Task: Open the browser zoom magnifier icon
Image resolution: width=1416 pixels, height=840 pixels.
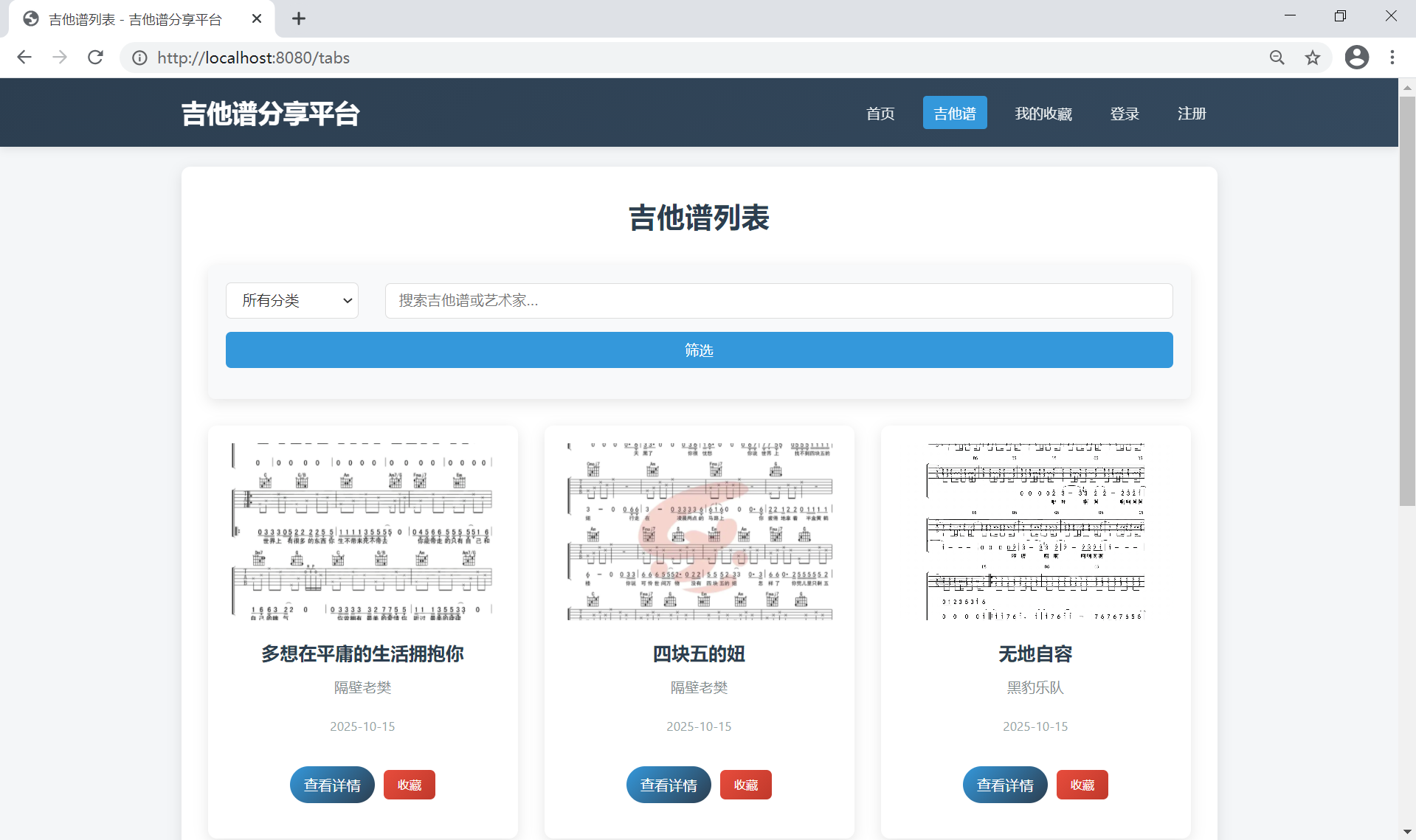Action: tap(1277, 58)
